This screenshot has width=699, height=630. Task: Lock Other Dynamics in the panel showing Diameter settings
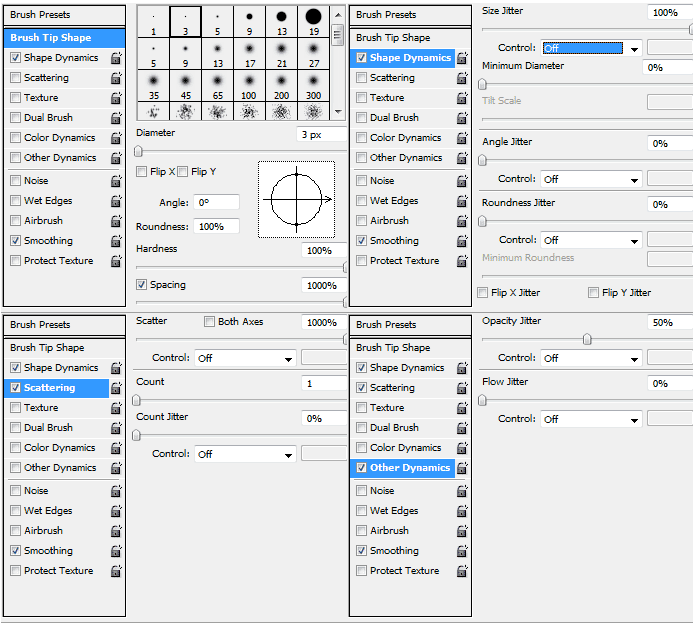click(116, 158)
